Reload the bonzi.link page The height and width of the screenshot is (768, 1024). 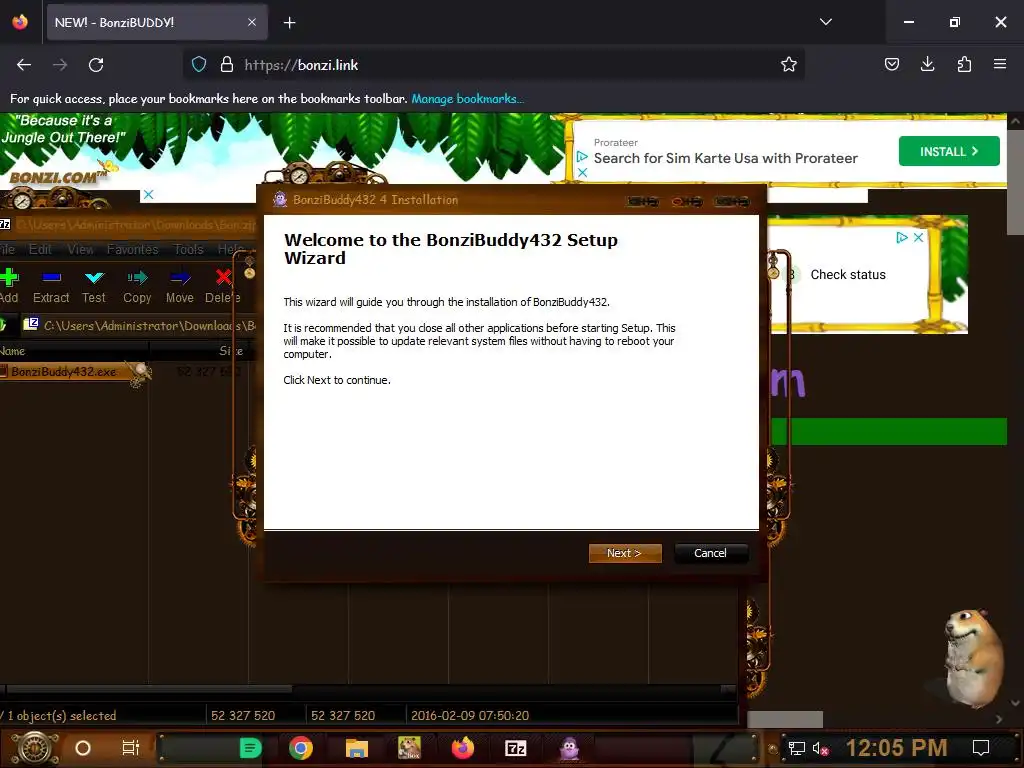point(96,65)
